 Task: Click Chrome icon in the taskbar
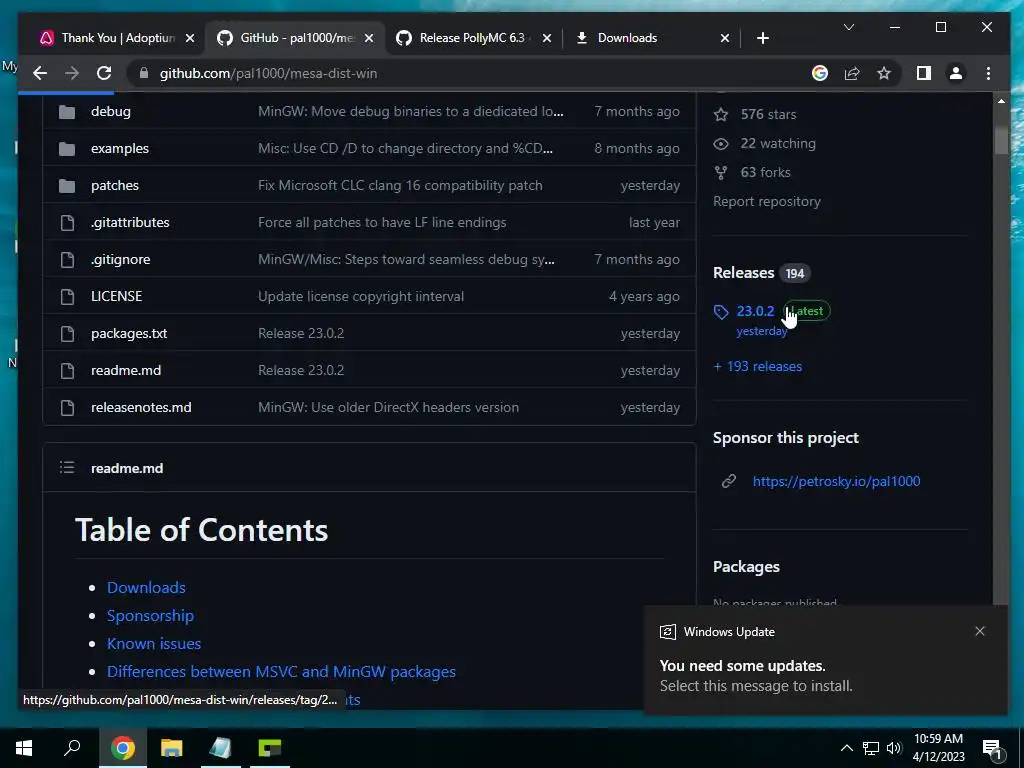122,748
